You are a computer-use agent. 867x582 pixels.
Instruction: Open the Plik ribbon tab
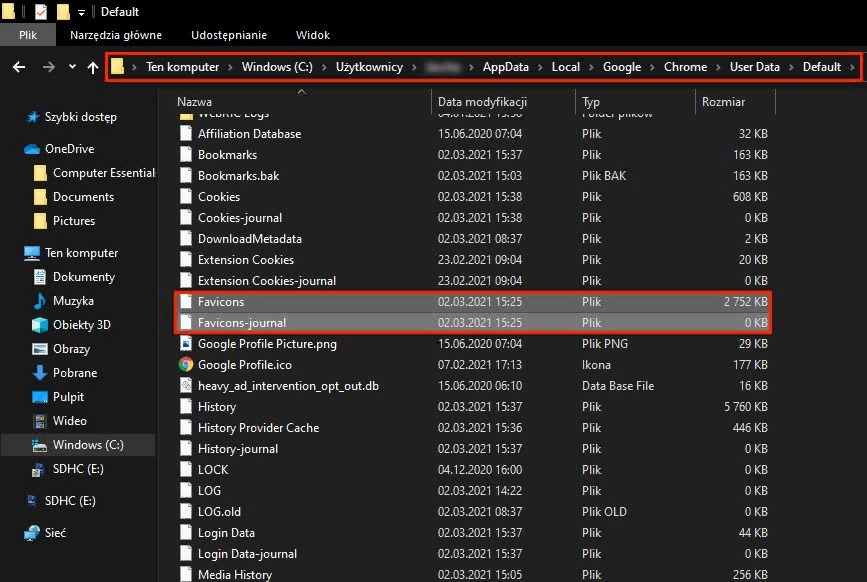point(28,35)
